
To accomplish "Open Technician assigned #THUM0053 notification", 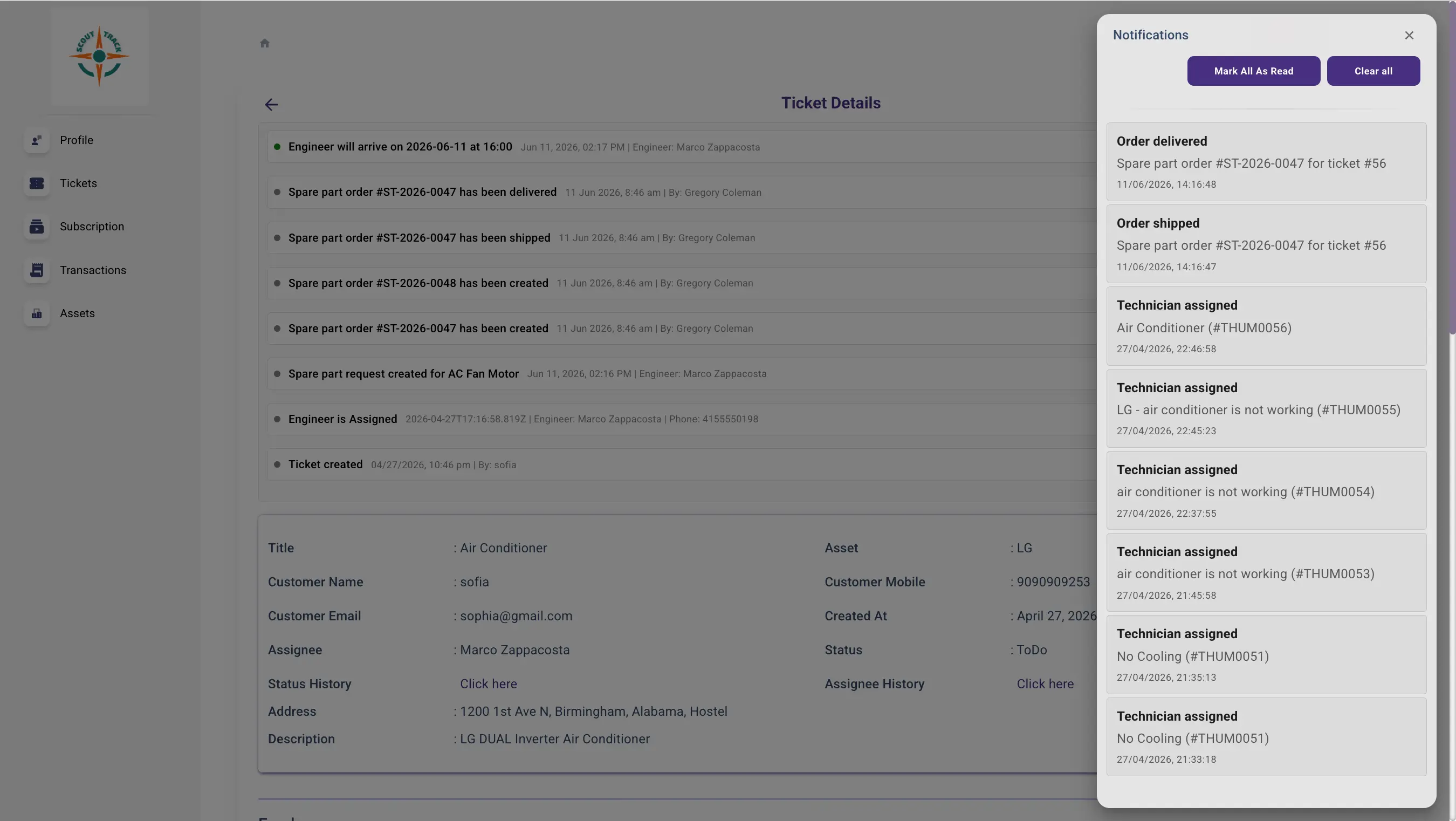I will [x=1266, y=572].
